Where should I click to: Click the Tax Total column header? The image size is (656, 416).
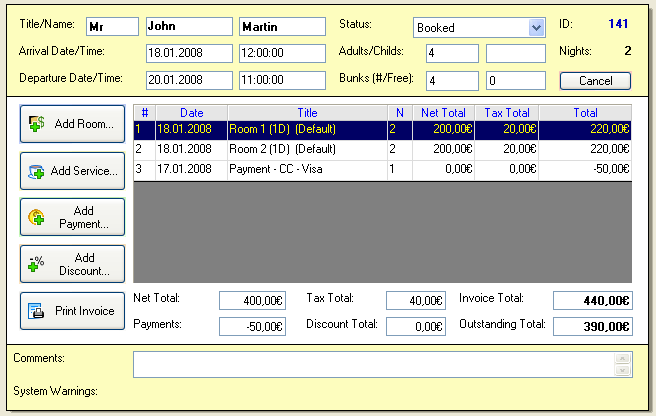point(507,113)
